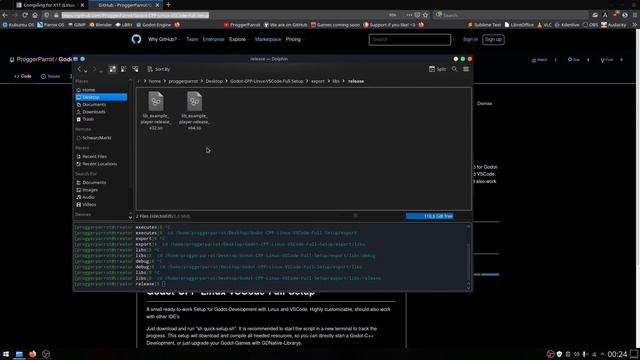This screenshot has width=640, height=360.
Task: Adjust the Dolphin zoom slider in status bar
Action: (x=356, y=216)
